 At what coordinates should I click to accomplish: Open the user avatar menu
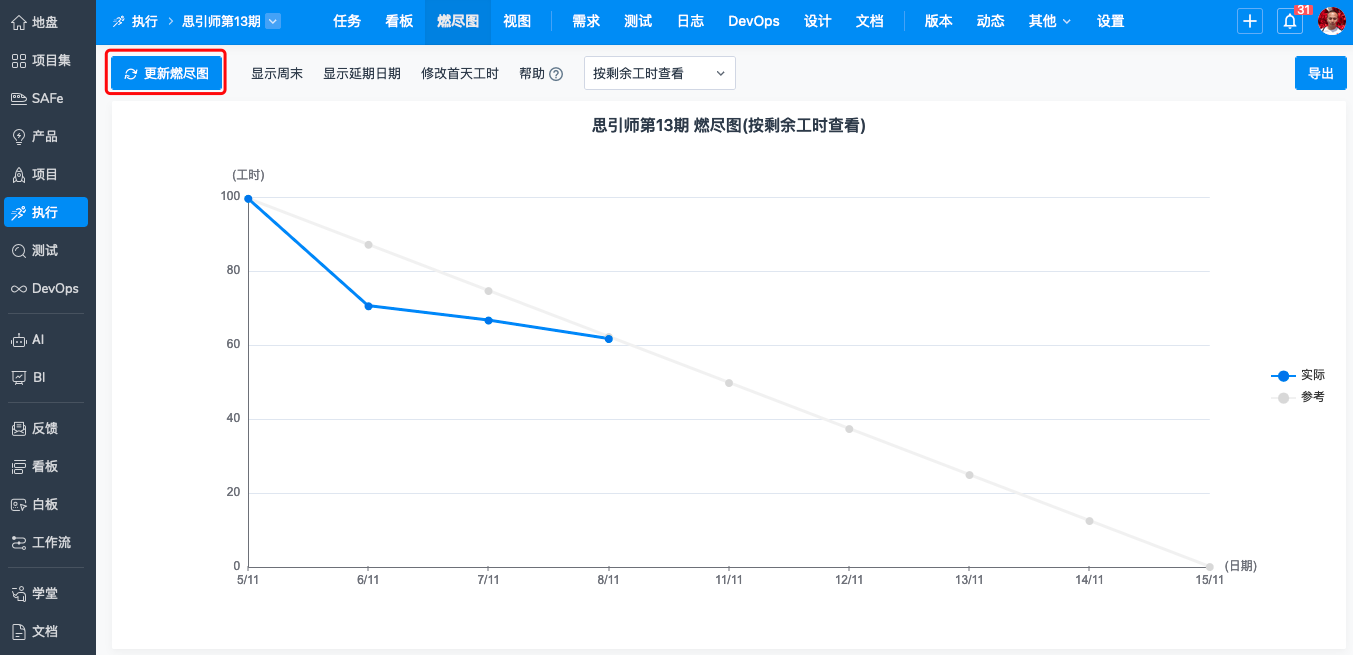pyautogui.click(x=1331, y=21)
